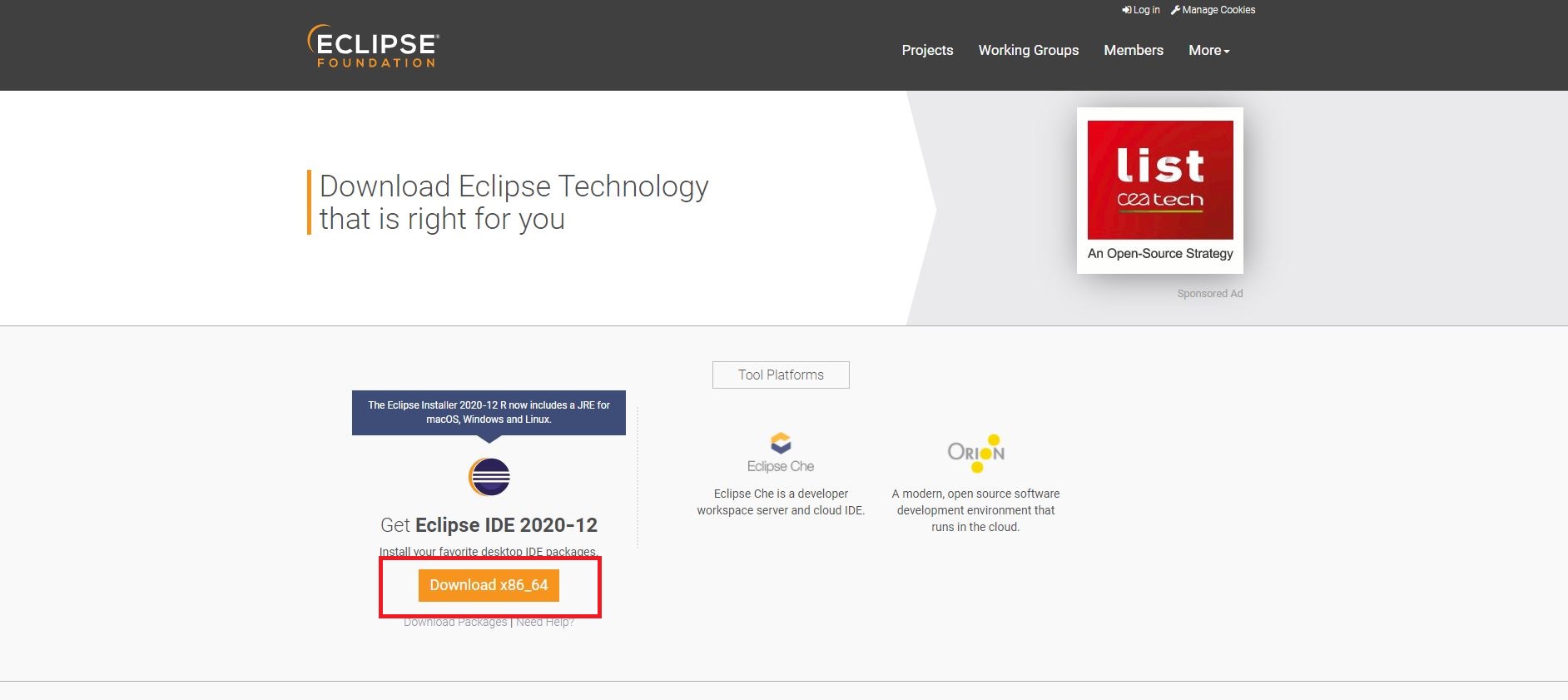Click the Get Eclipse IDE 2020-12 heading
The height and width of the screenshot is (700, 1568).
tap(489, 525)
